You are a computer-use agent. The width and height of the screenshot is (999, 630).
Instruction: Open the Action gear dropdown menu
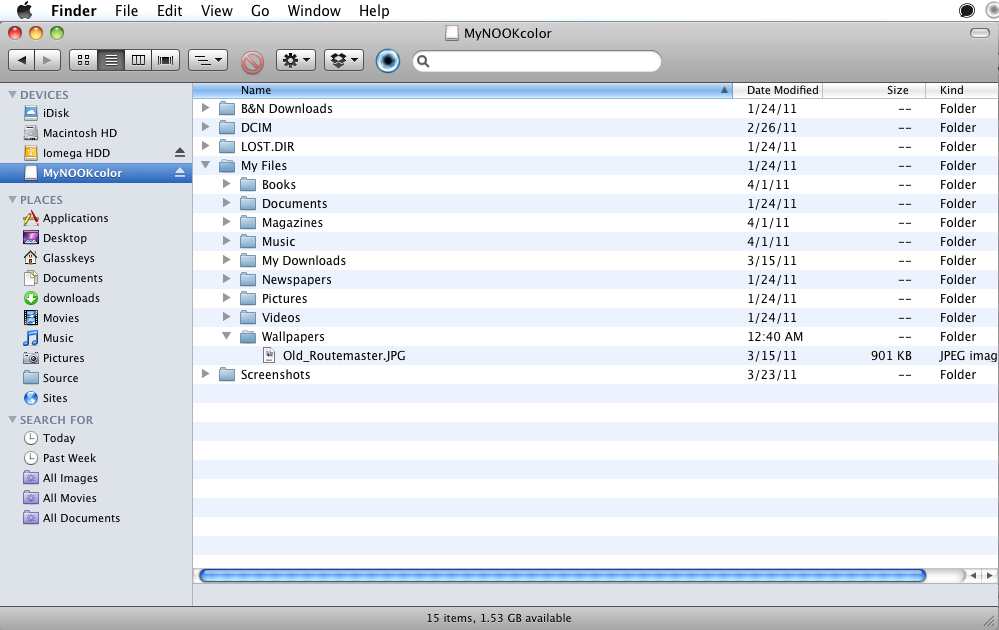[296, 60]
